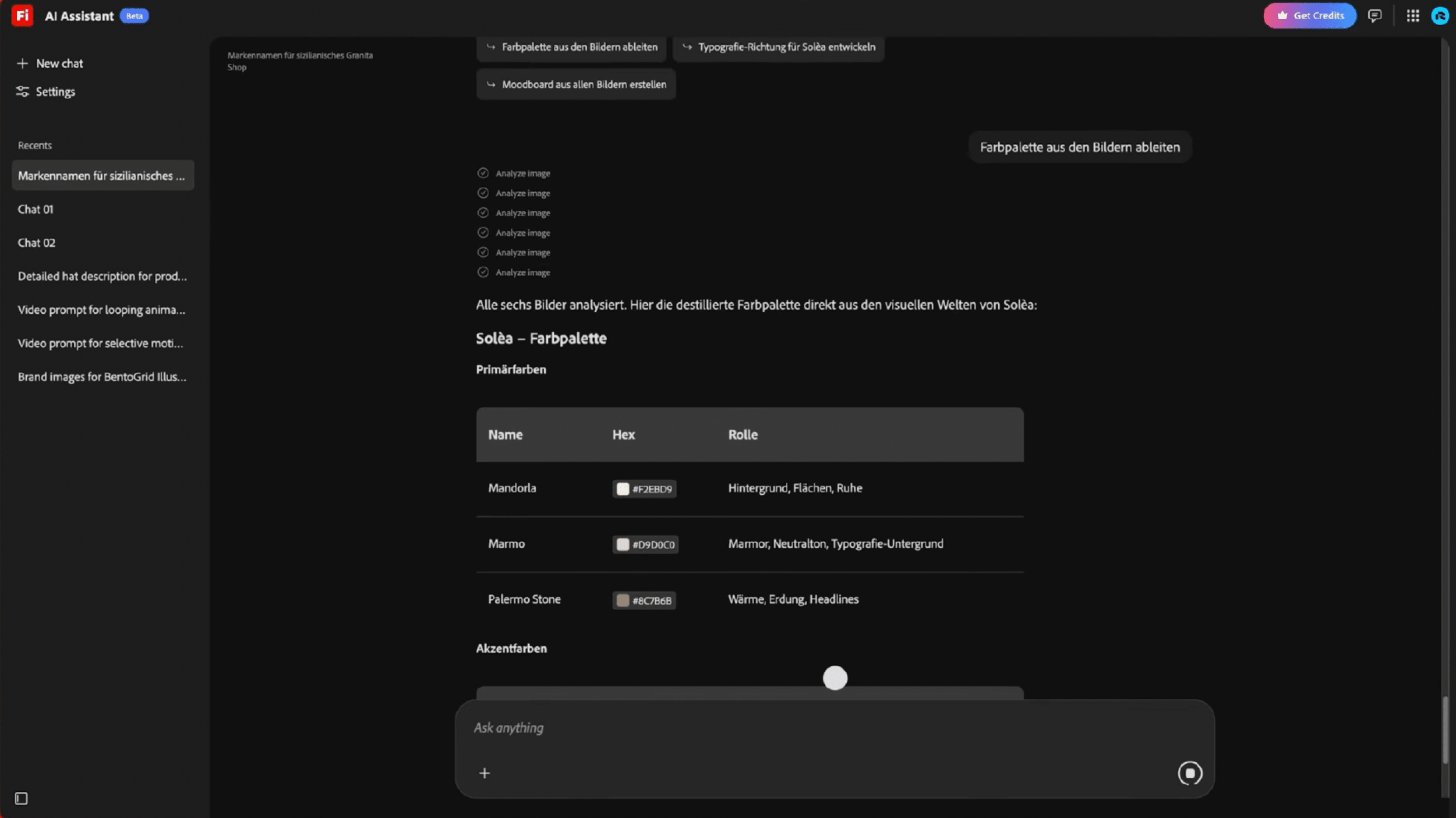Click the Adobe Firefly logo icon
Image resolution: width=1456 pixels, height=818 pixels.
[22, 16]
